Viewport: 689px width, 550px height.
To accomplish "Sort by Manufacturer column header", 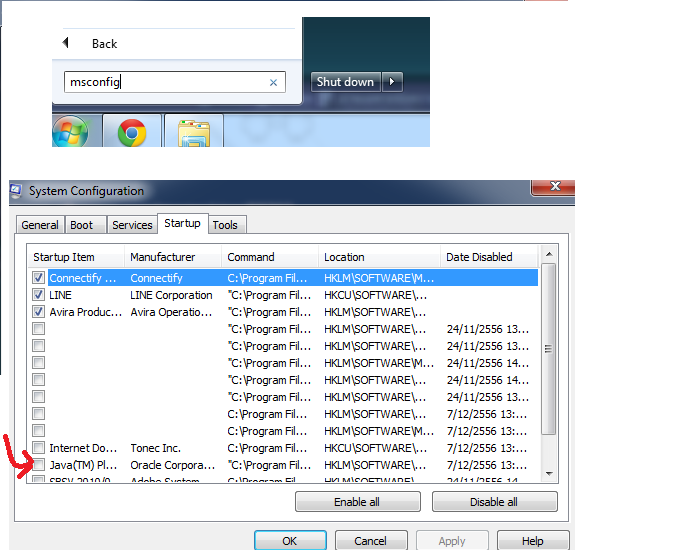I will click(173, 257).
